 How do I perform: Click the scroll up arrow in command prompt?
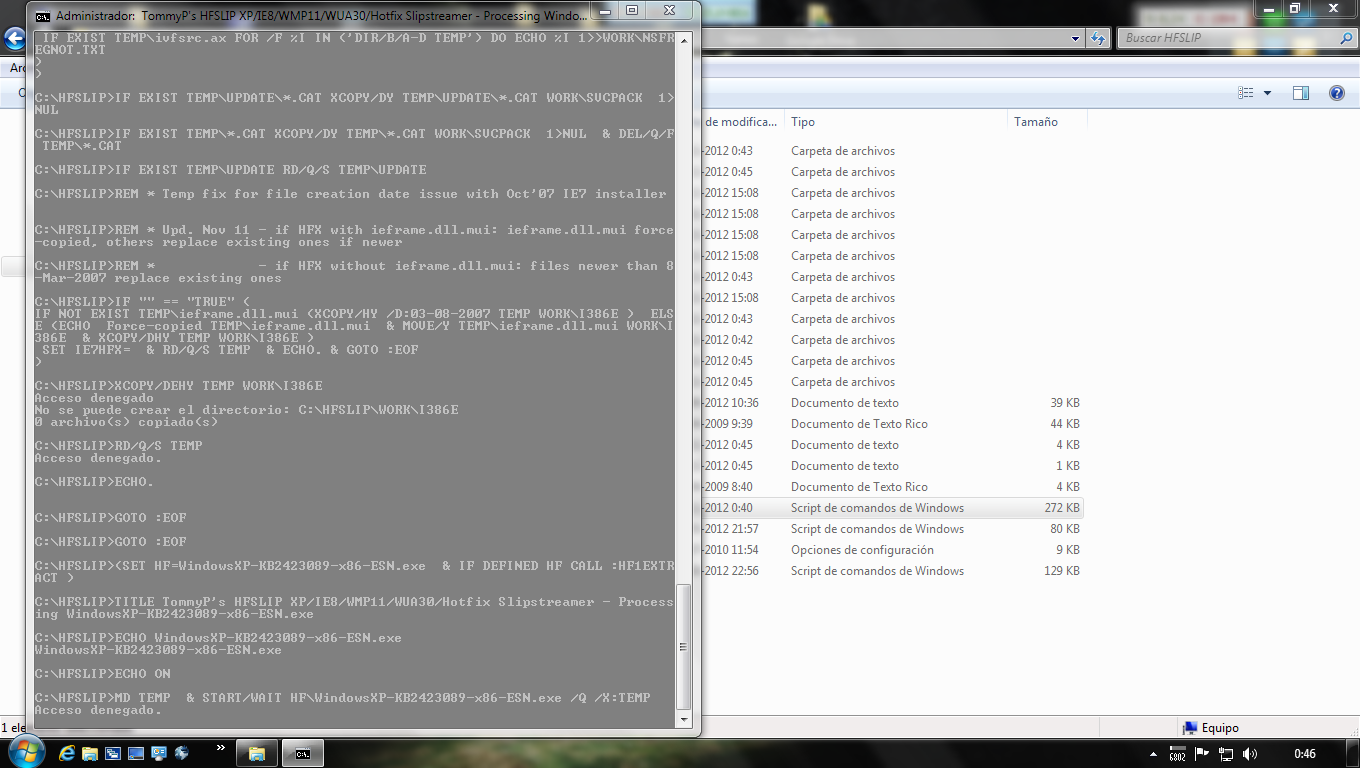[x=684, y=39]
